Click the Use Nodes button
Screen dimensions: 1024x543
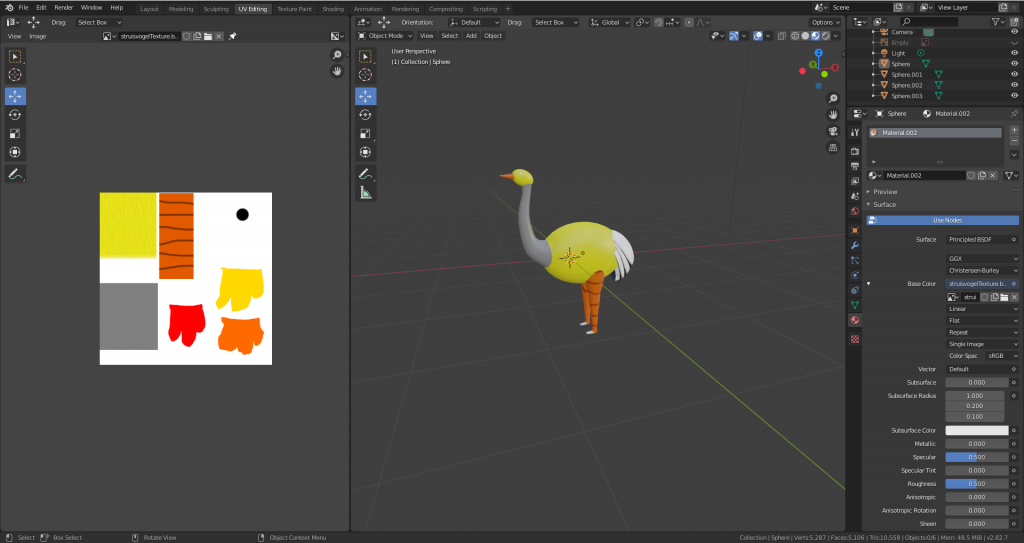coord(946,220)
